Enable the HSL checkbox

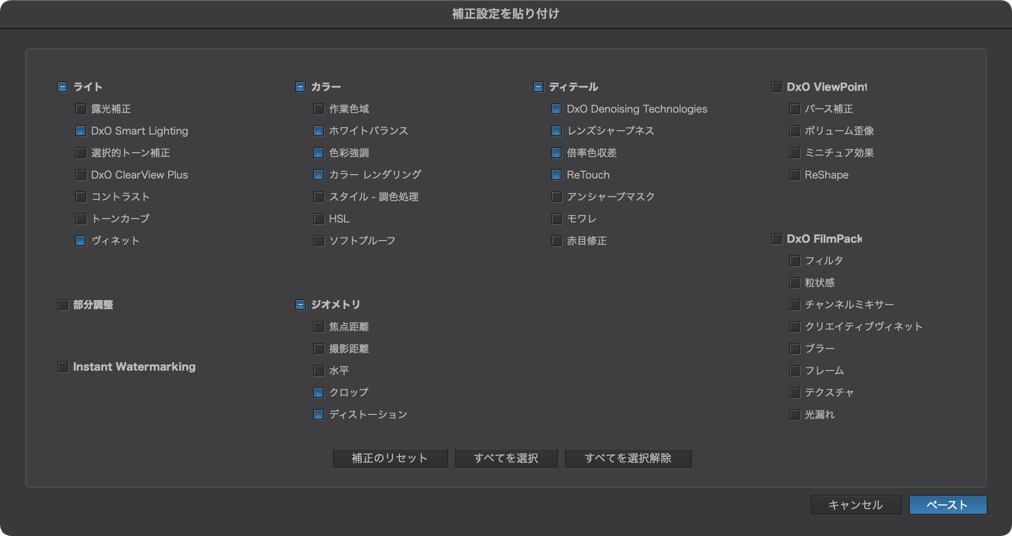[318, 219]
